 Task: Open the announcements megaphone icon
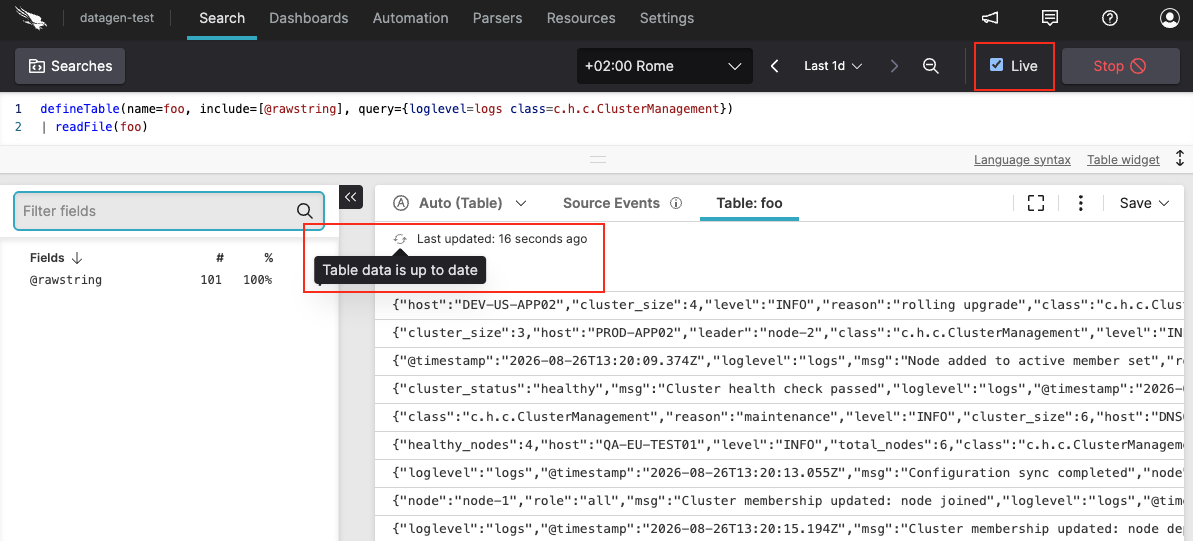pyautogui.click(x=990, y=18)
